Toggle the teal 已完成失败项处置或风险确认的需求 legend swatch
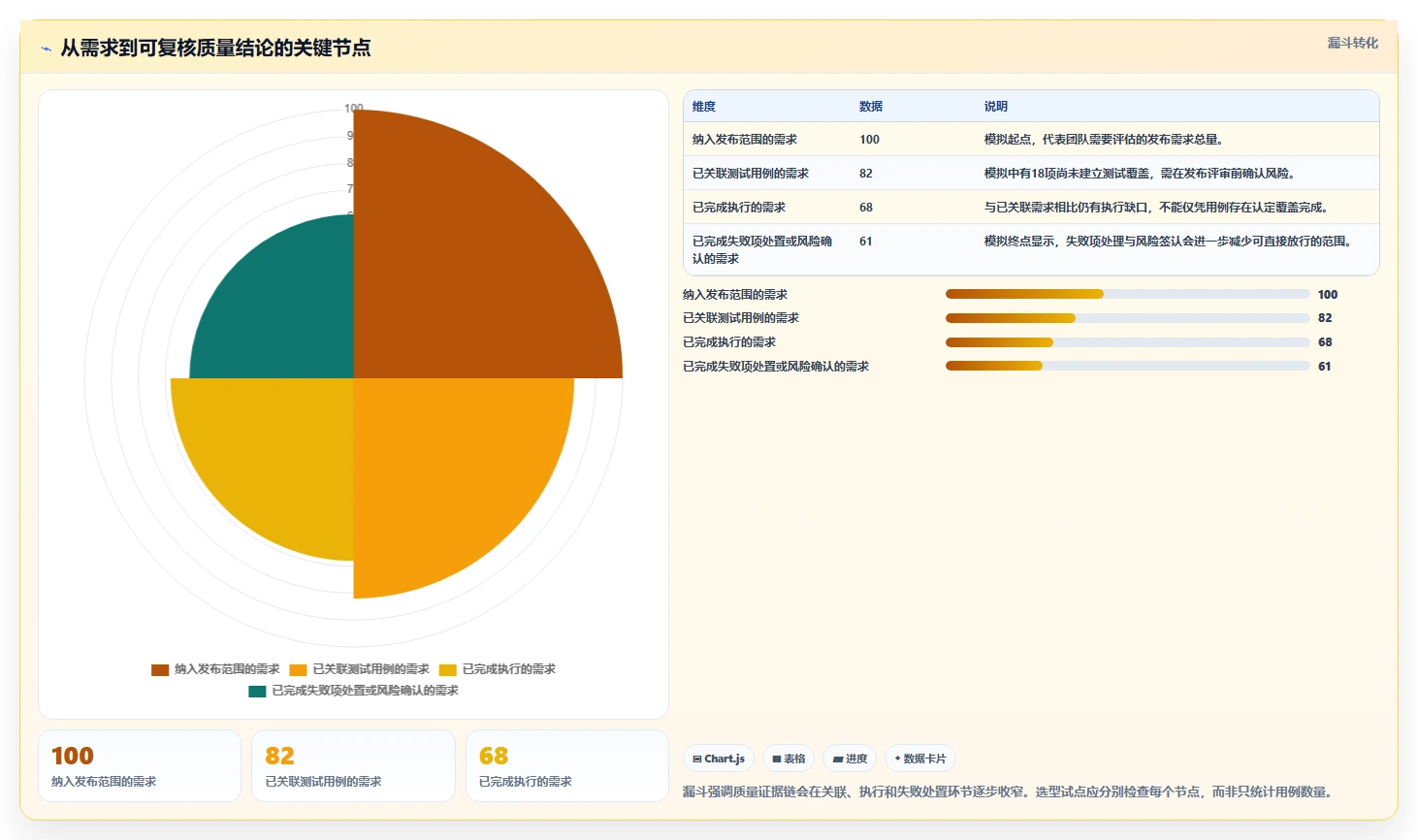 click(257, 691)
